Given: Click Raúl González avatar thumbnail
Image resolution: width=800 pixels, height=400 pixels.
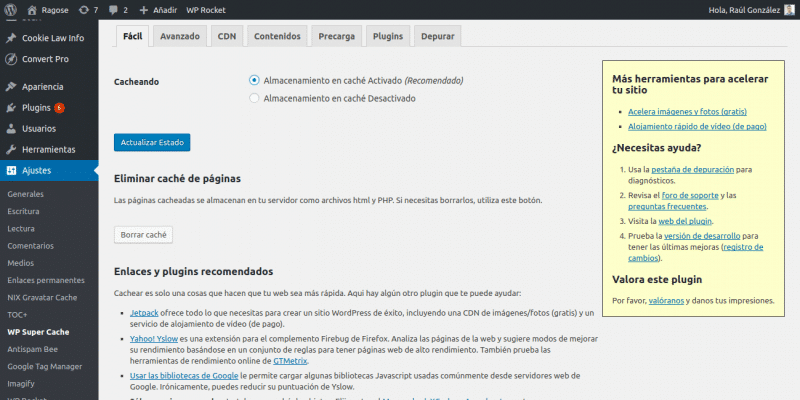Looking at the screenshot, I should coord(789,10).
